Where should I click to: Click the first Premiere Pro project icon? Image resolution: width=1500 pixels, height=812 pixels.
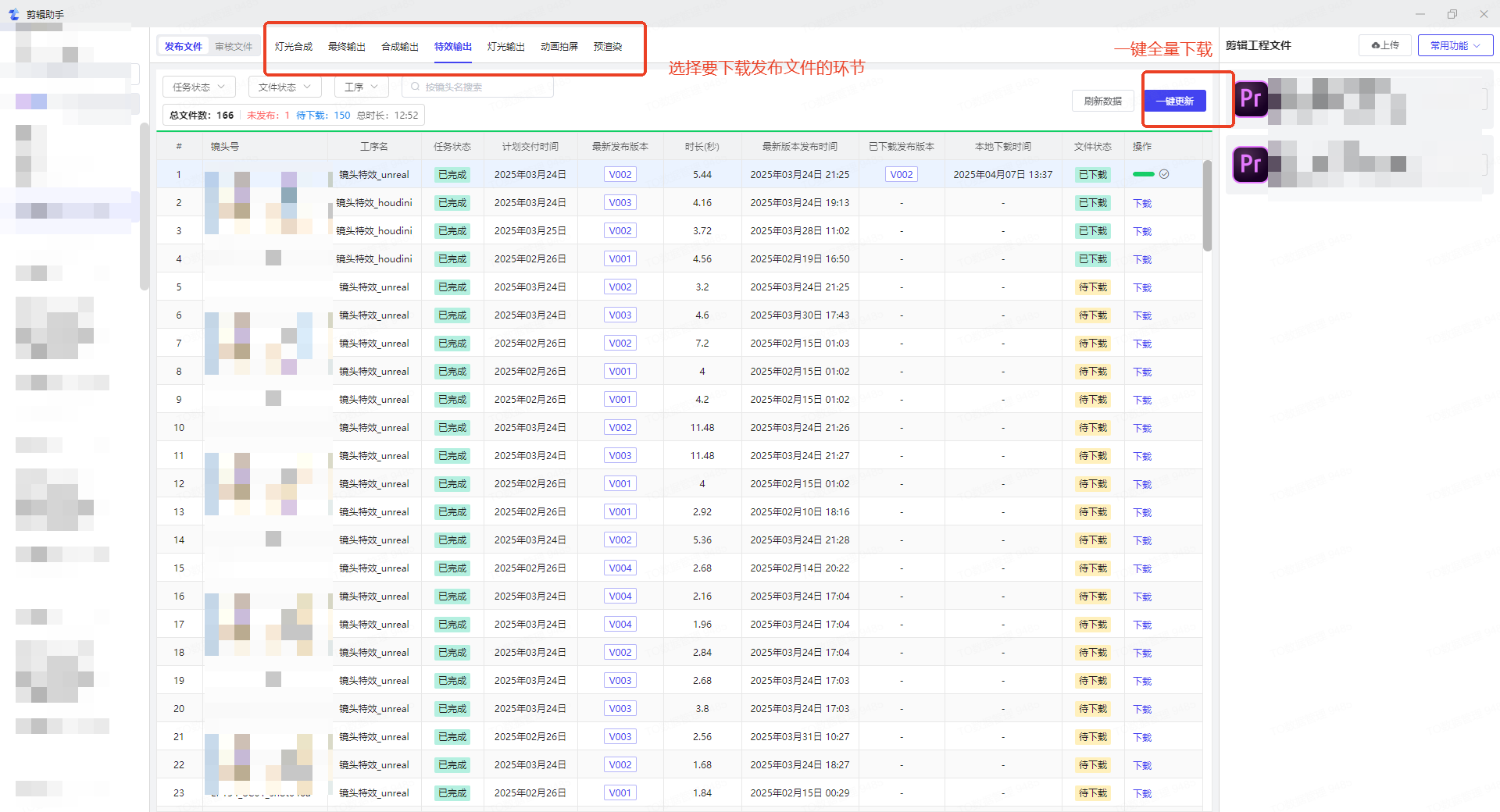point(1250,99)
